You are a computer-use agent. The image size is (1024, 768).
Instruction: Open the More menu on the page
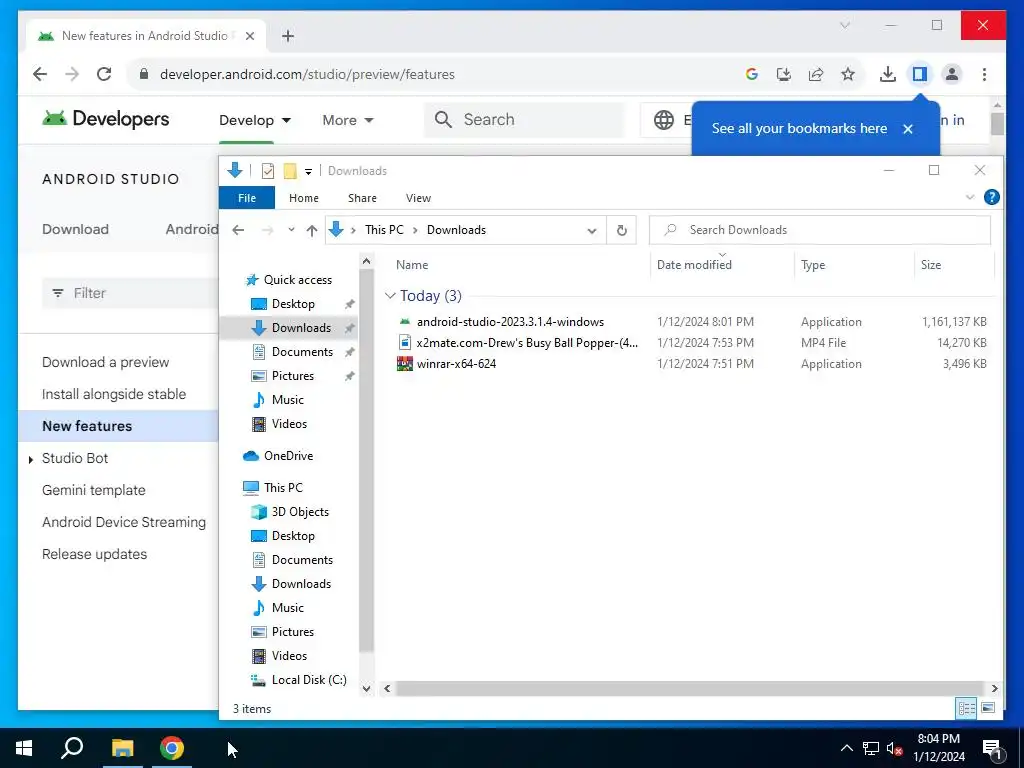point(347,120)
